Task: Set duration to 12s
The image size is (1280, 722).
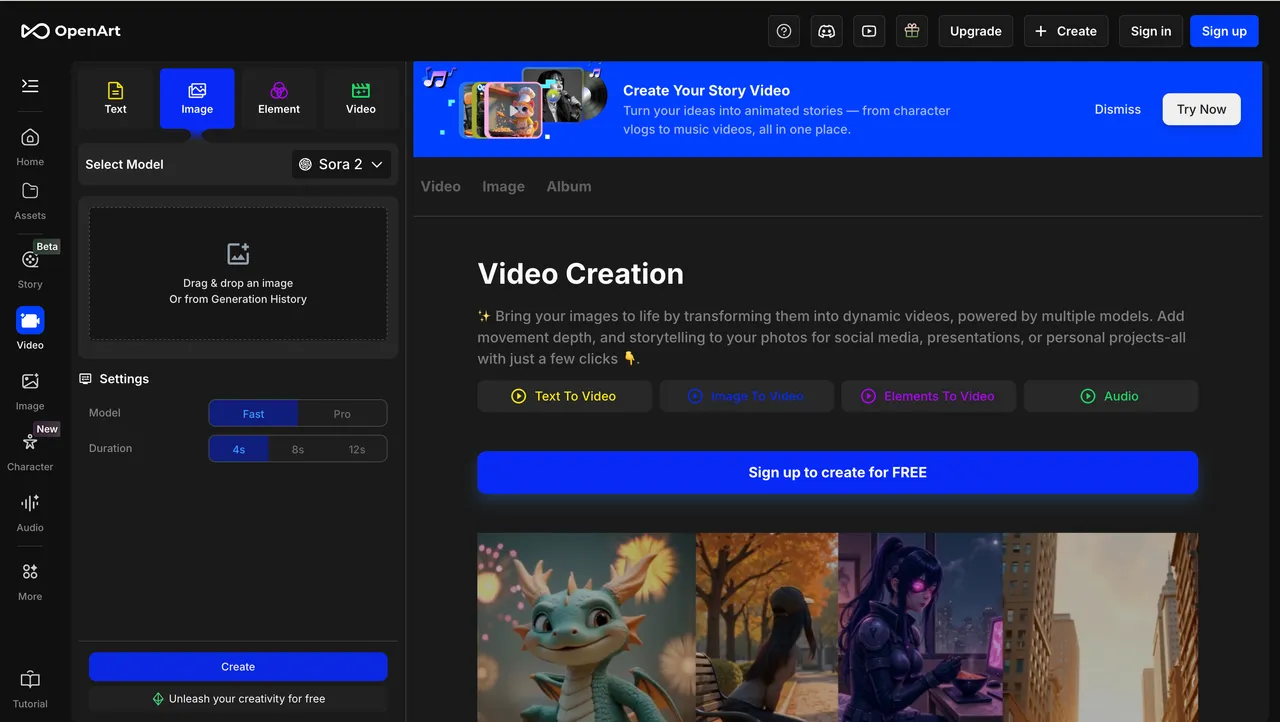Action: (x=357, y=449)
